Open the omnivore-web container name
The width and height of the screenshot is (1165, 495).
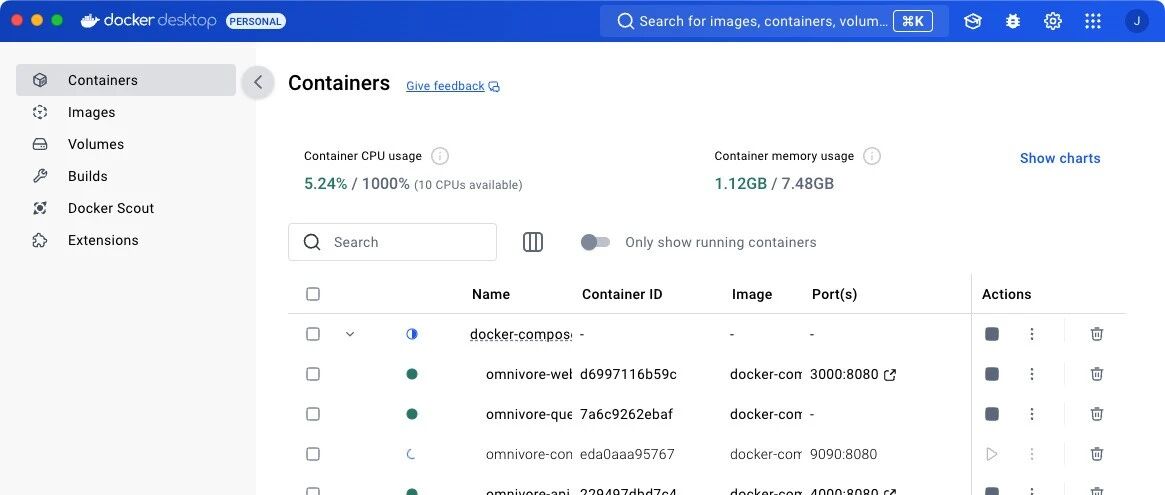tap(529, 374)
